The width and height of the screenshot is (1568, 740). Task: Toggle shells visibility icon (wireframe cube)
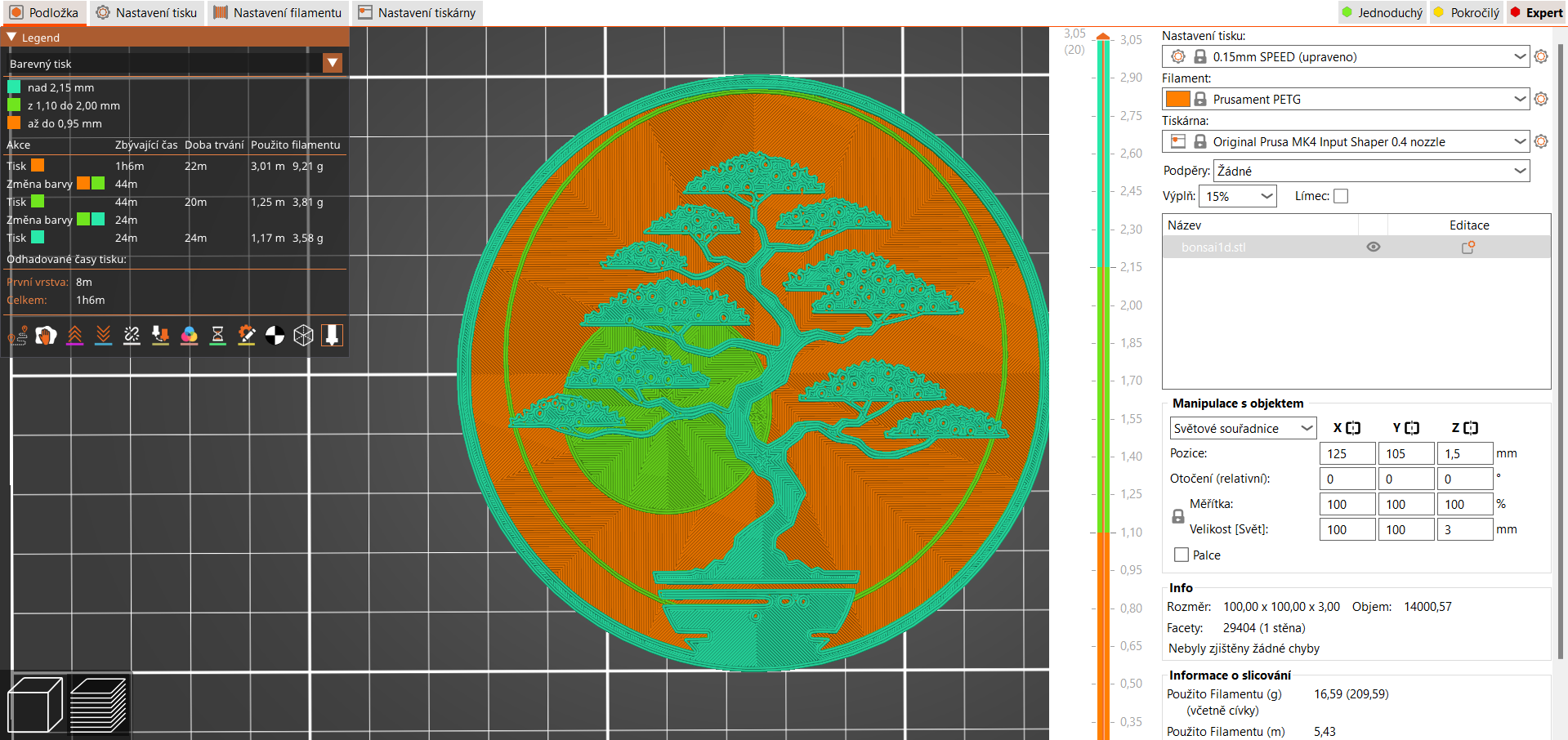(303, 336)
